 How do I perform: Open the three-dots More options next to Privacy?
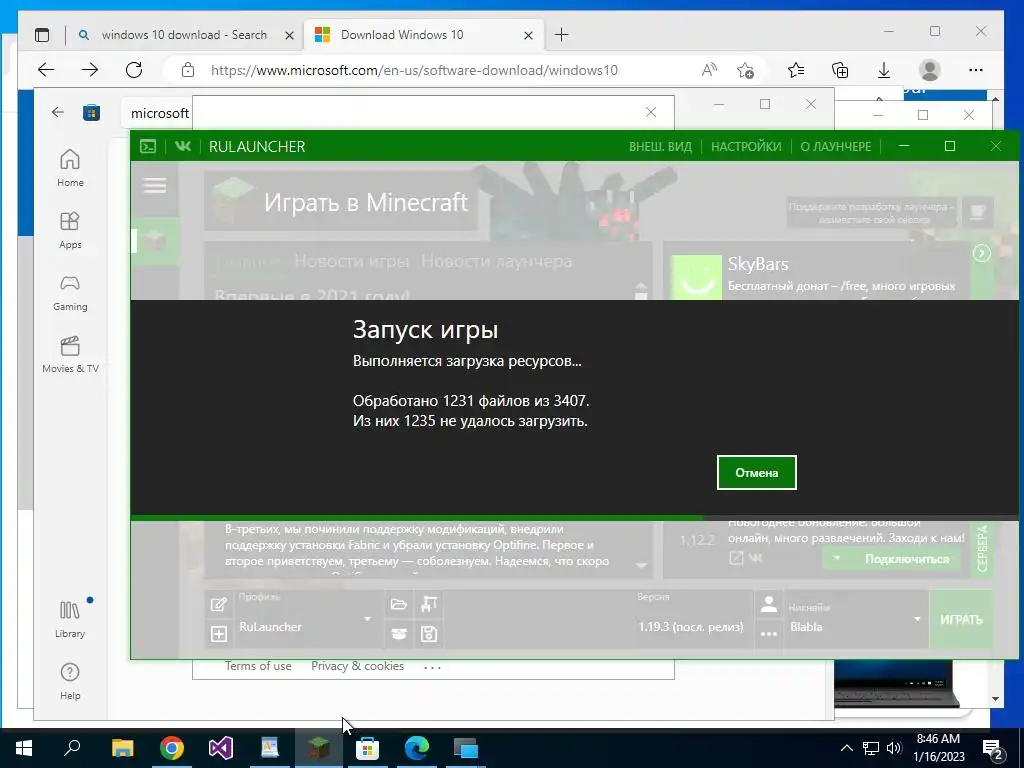pyautogui.click(x=432, y=667)
